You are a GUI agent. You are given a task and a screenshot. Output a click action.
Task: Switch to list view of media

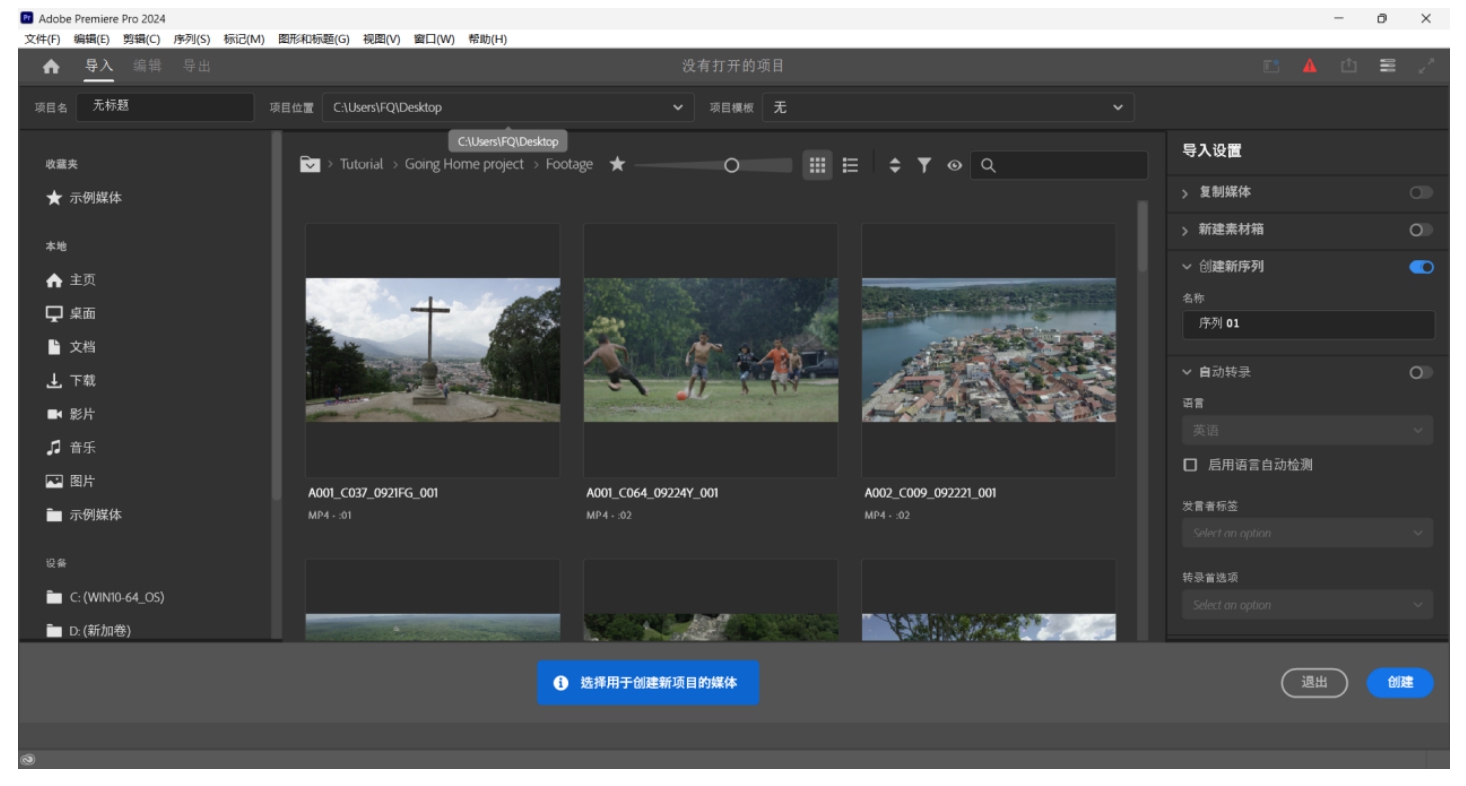click(x=850, y=165)
